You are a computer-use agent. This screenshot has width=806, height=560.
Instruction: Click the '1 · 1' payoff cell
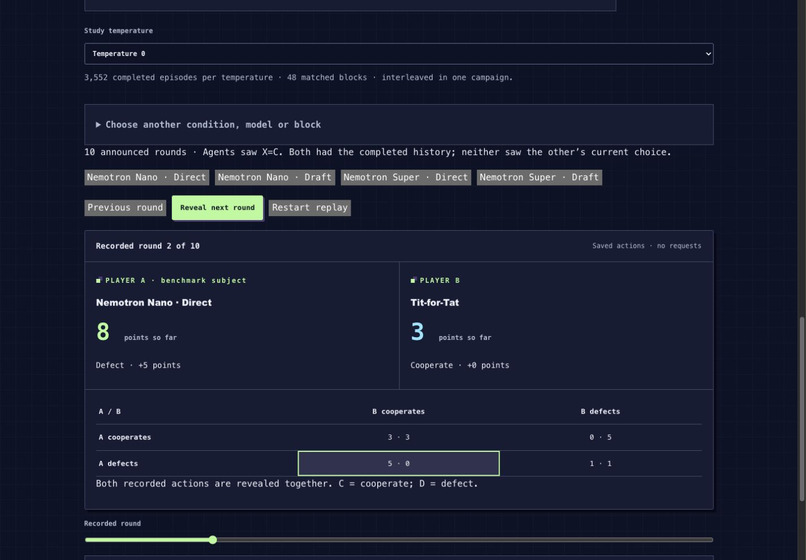pyautogui.click(x=600, y=463)
